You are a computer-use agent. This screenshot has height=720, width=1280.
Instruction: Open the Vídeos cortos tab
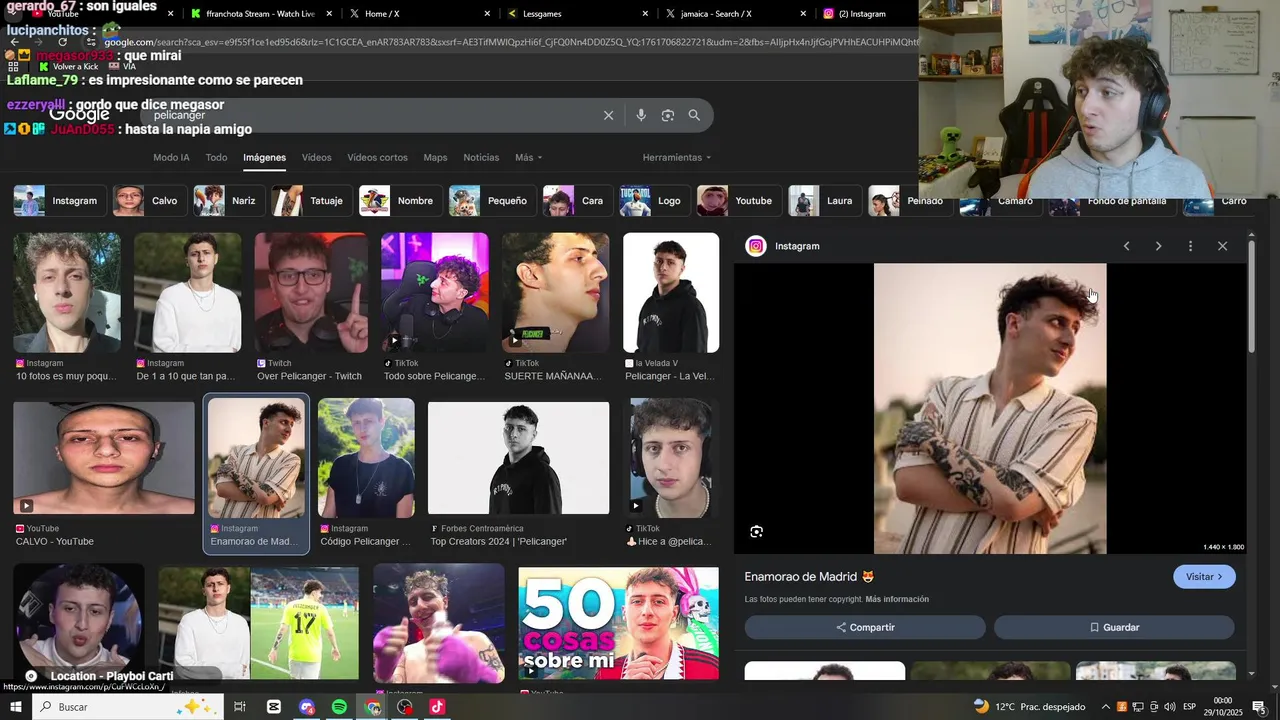(377, 158)
